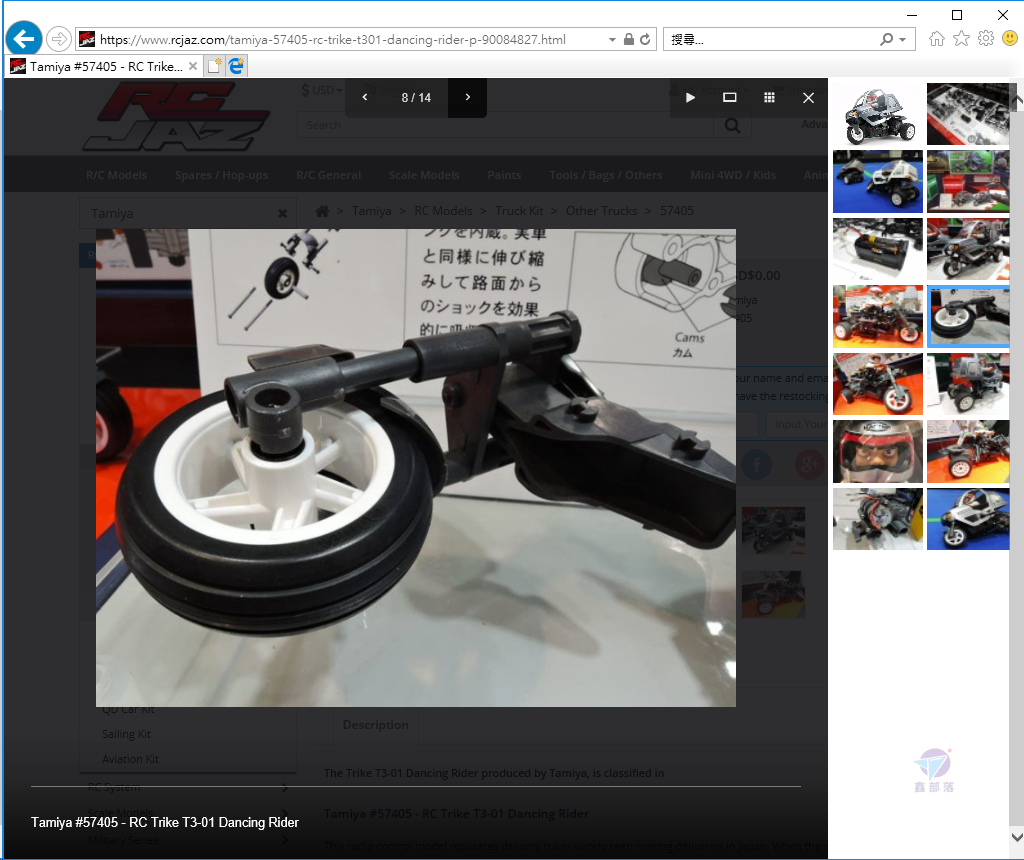Viewport: 1024px width, 860px height.
Task: Click the 8 / 14 image counter
Action: 416,97
